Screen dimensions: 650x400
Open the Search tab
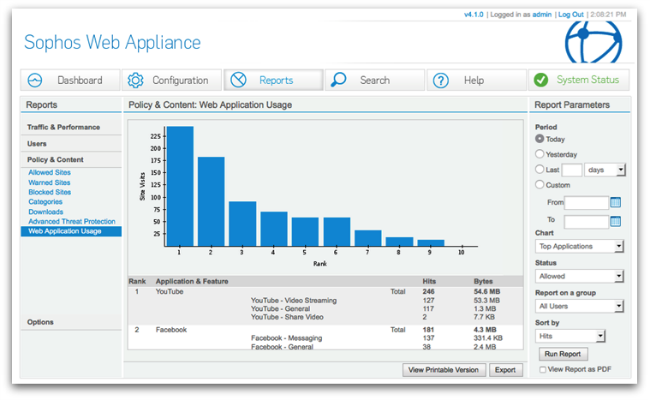375,80
